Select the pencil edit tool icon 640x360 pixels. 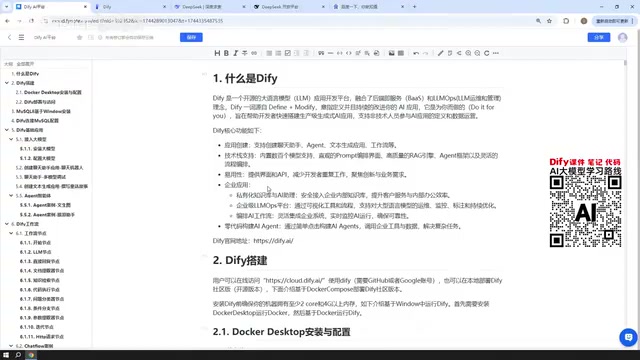(440, 53)
